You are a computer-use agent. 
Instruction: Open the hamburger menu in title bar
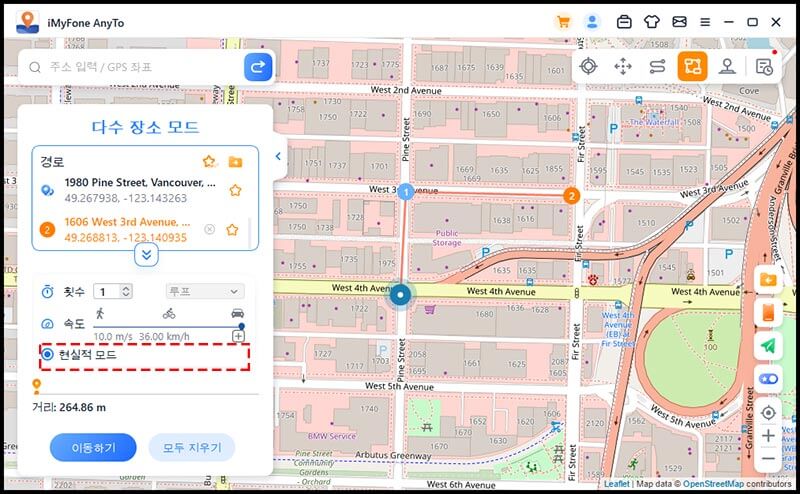tap(705, 22)
